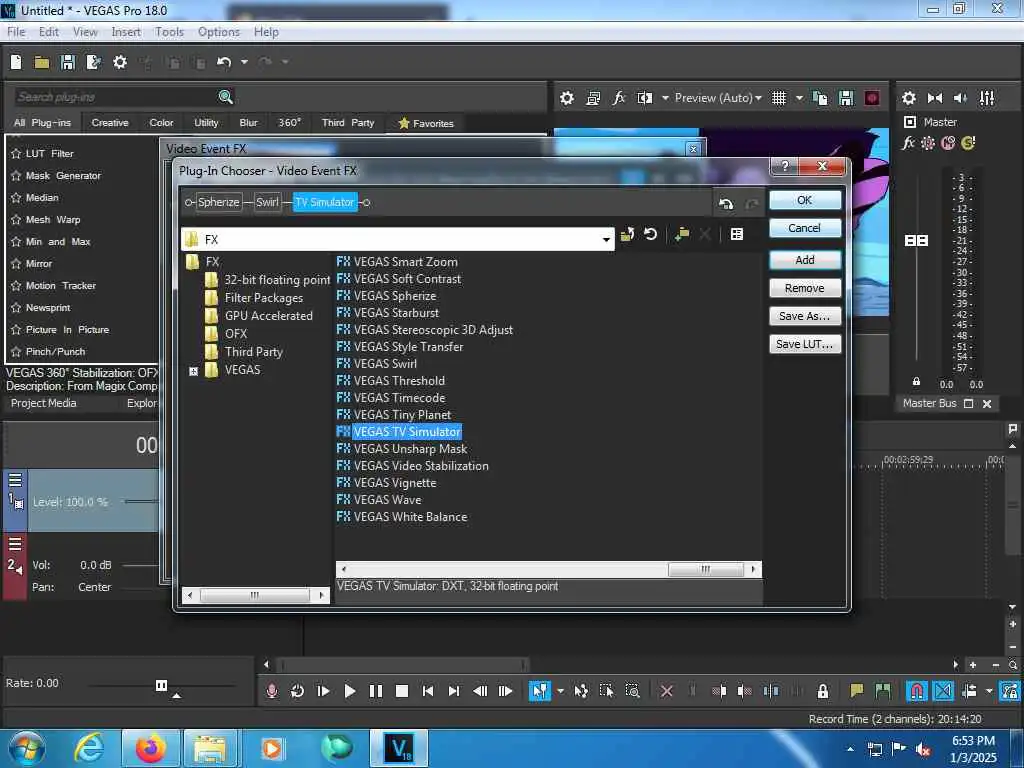
Task: Open the Options menu
Action: (219, 32)
